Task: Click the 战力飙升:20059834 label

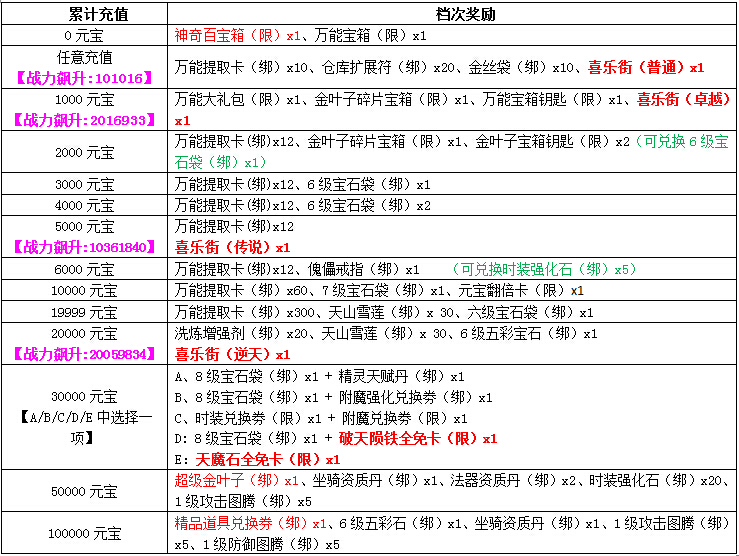Action: pyautogui.click(x=85, y=354)
